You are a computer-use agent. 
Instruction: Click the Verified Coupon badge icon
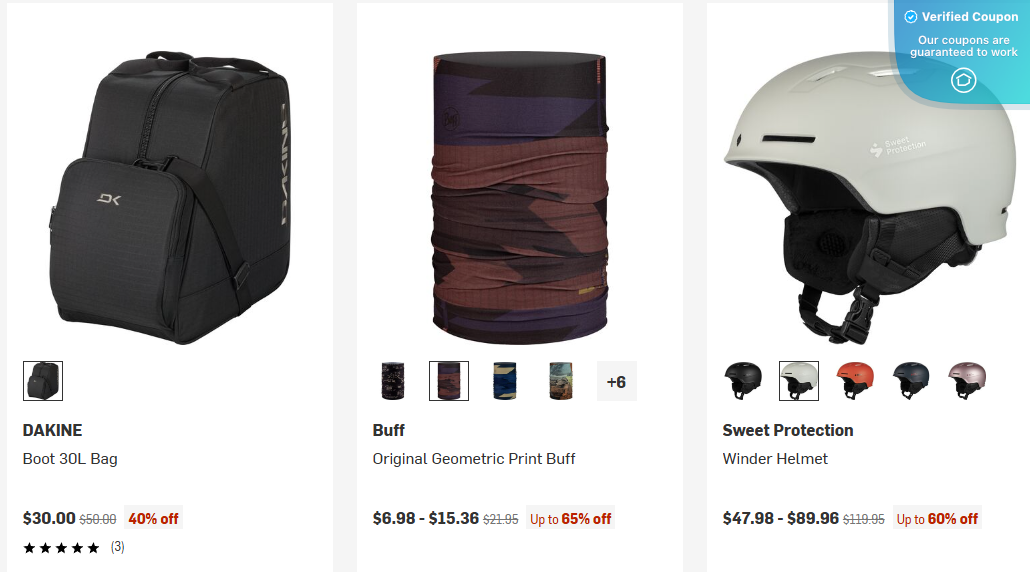963,80
